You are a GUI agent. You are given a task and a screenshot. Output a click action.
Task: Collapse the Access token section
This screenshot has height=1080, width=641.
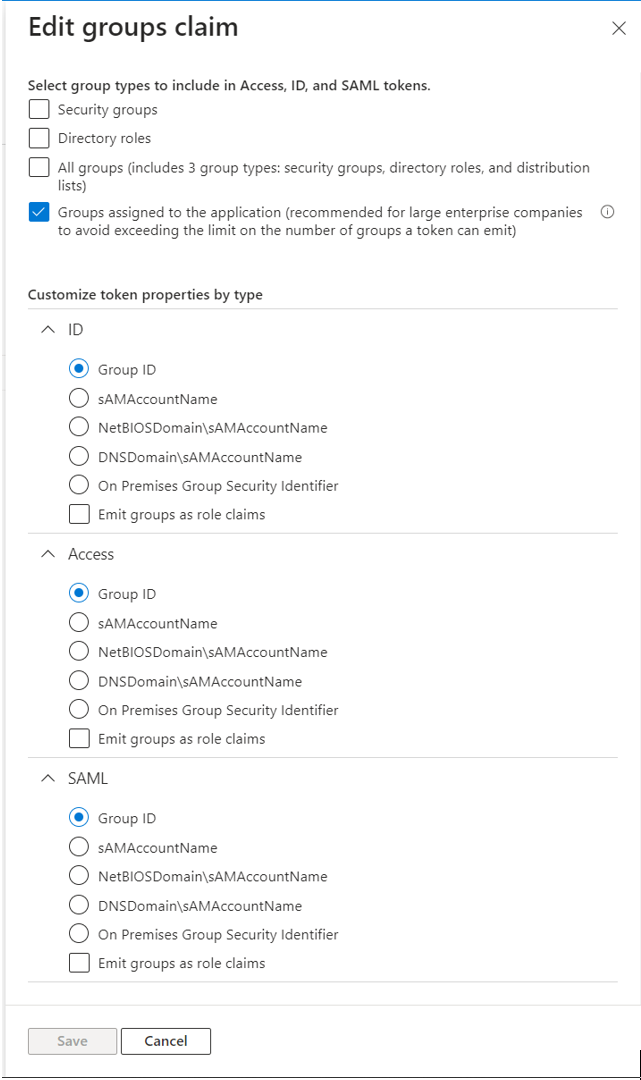point(48,554)
